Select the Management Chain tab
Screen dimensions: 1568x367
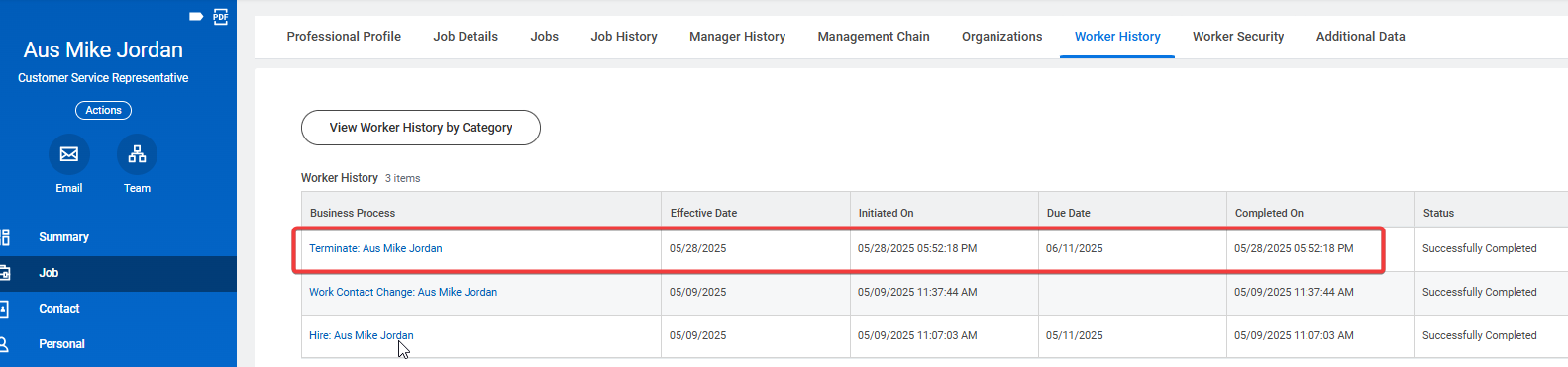point(874,37)
